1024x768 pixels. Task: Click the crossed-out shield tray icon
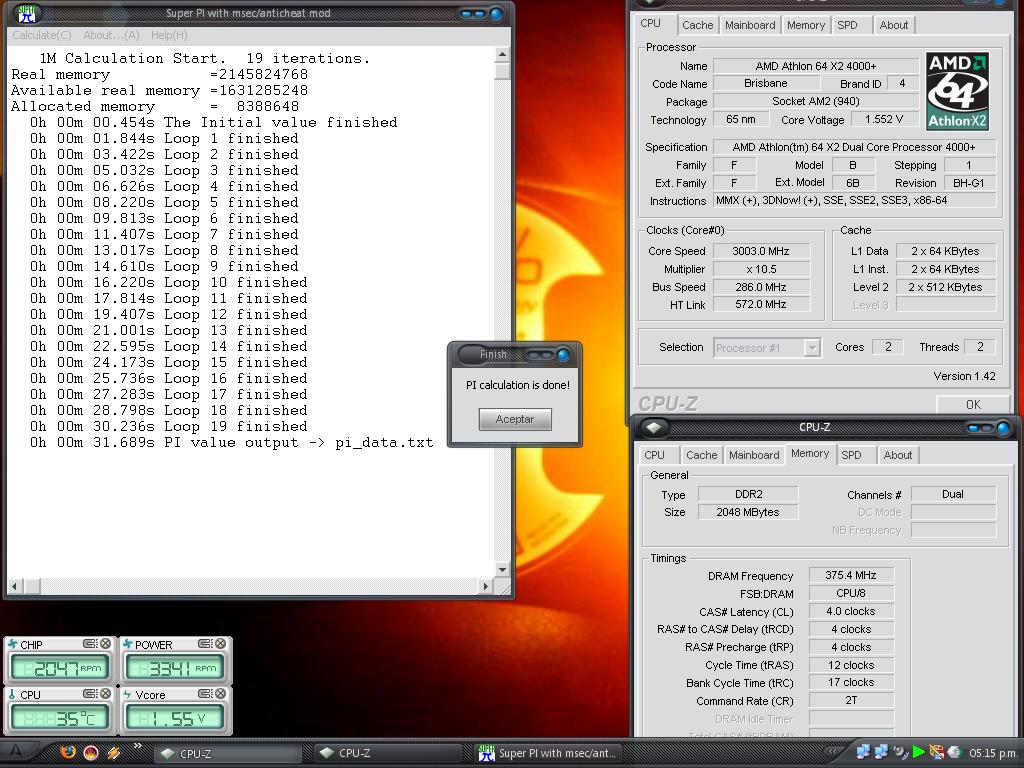tap(936, 752)
